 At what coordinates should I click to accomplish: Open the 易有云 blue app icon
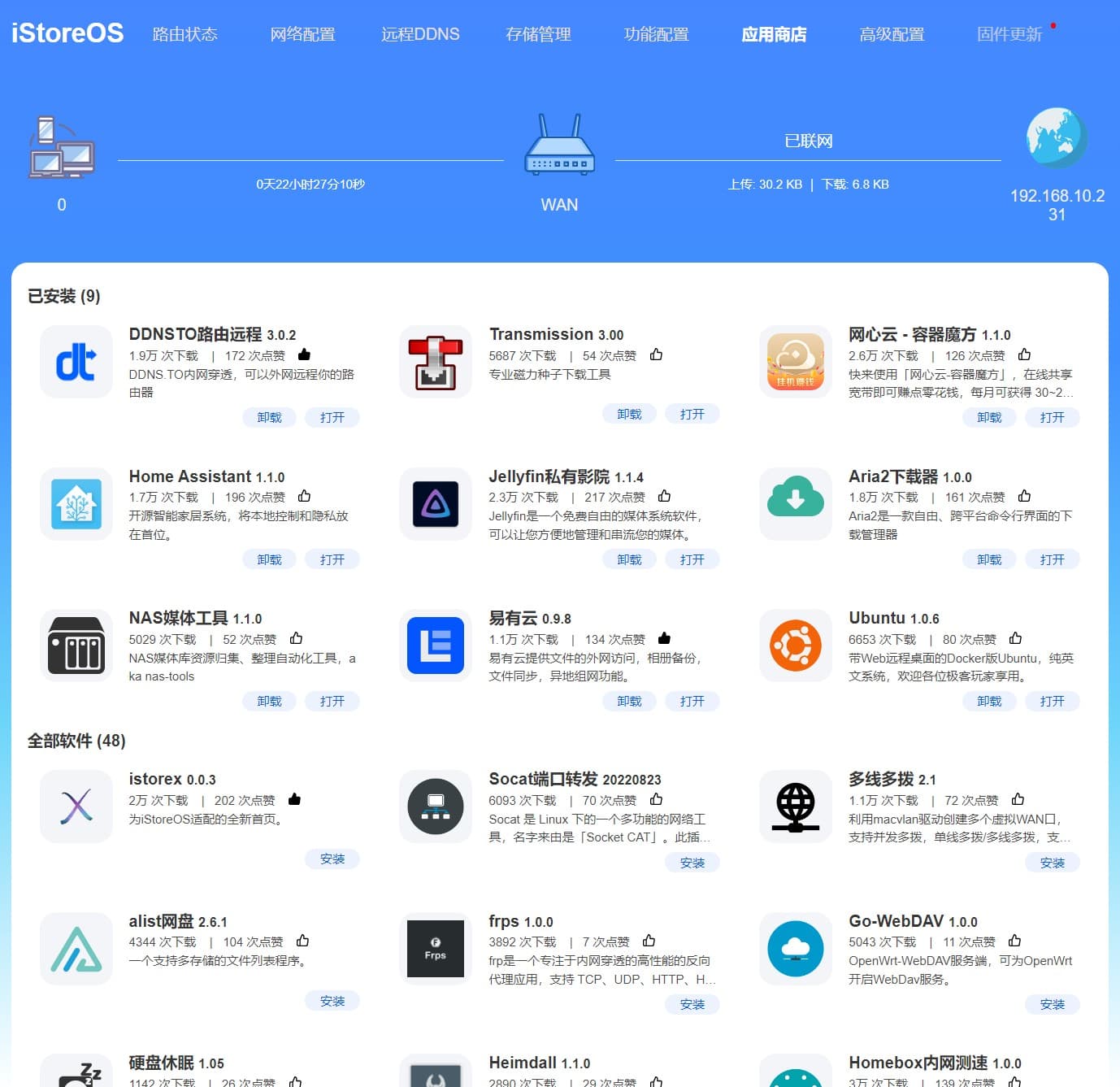pyautogui.click(x=435, y=646)
